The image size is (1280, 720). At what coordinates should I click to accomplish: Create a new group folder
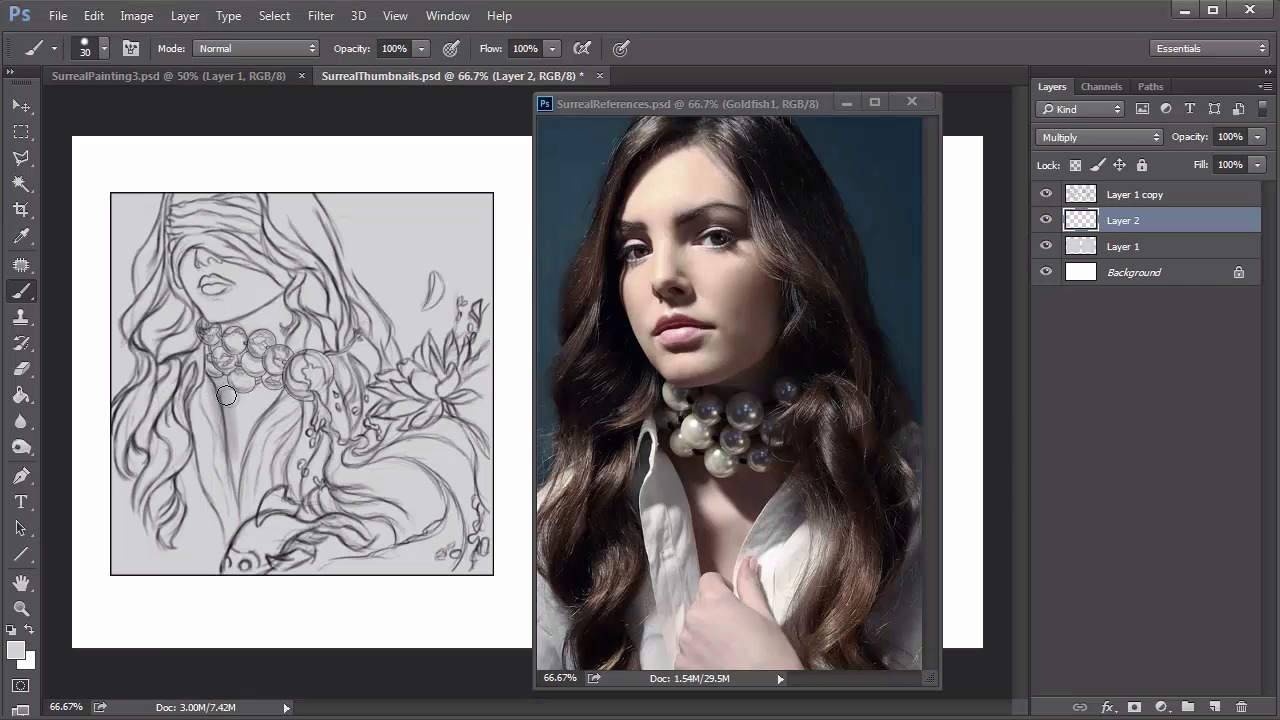click(1188, 707)
